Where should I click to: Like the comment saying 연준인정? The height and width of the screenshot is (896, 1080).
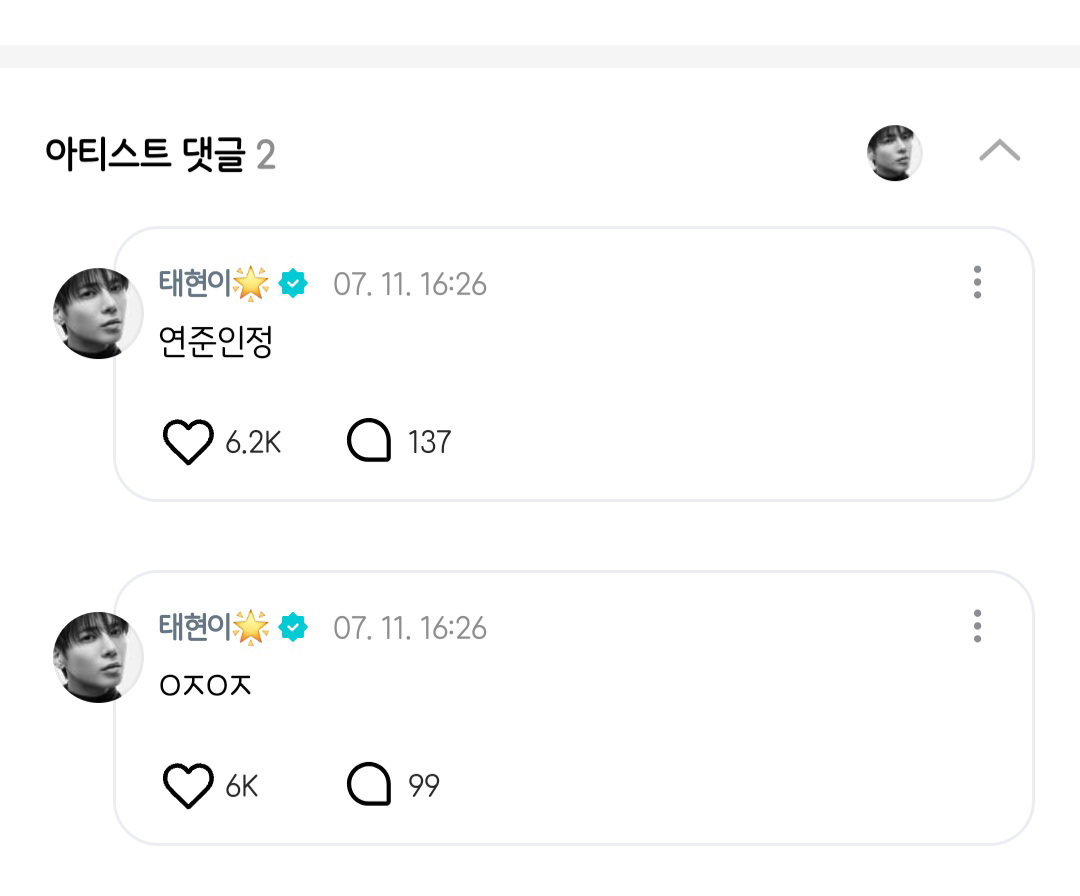click(187, 441)
